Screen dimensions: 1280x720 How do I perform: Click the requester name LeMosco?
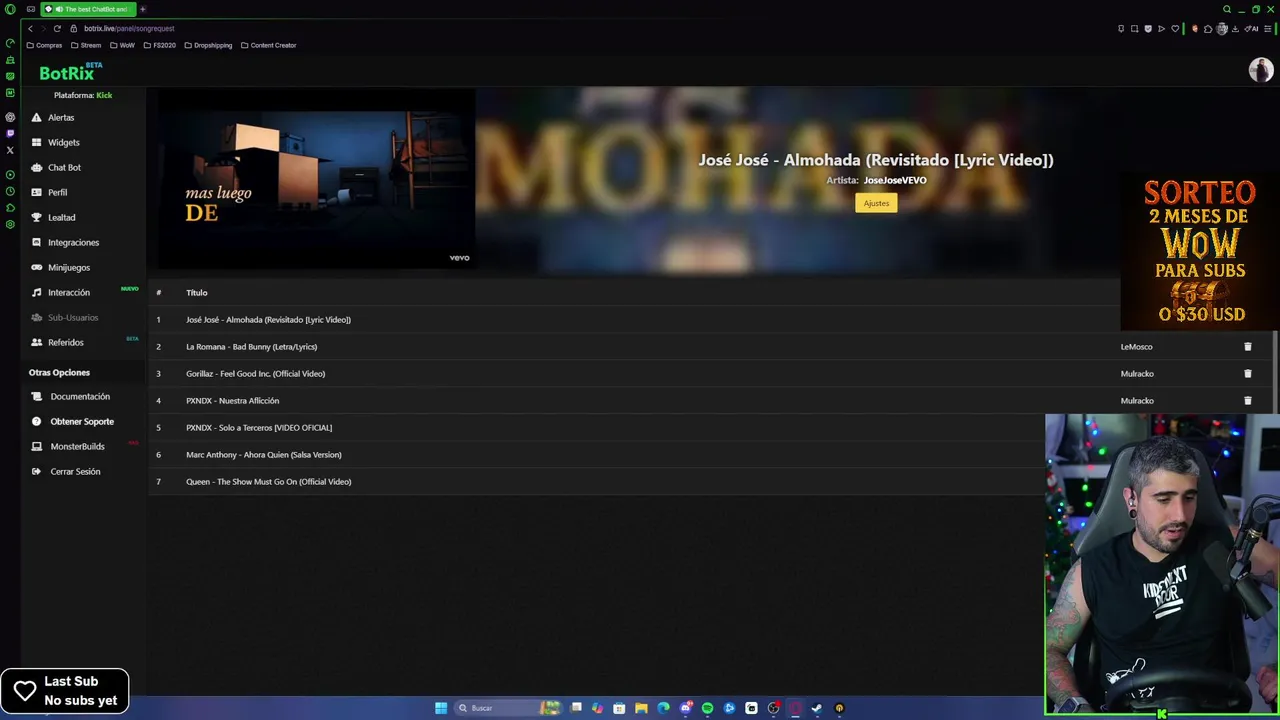click(1136, 347)
